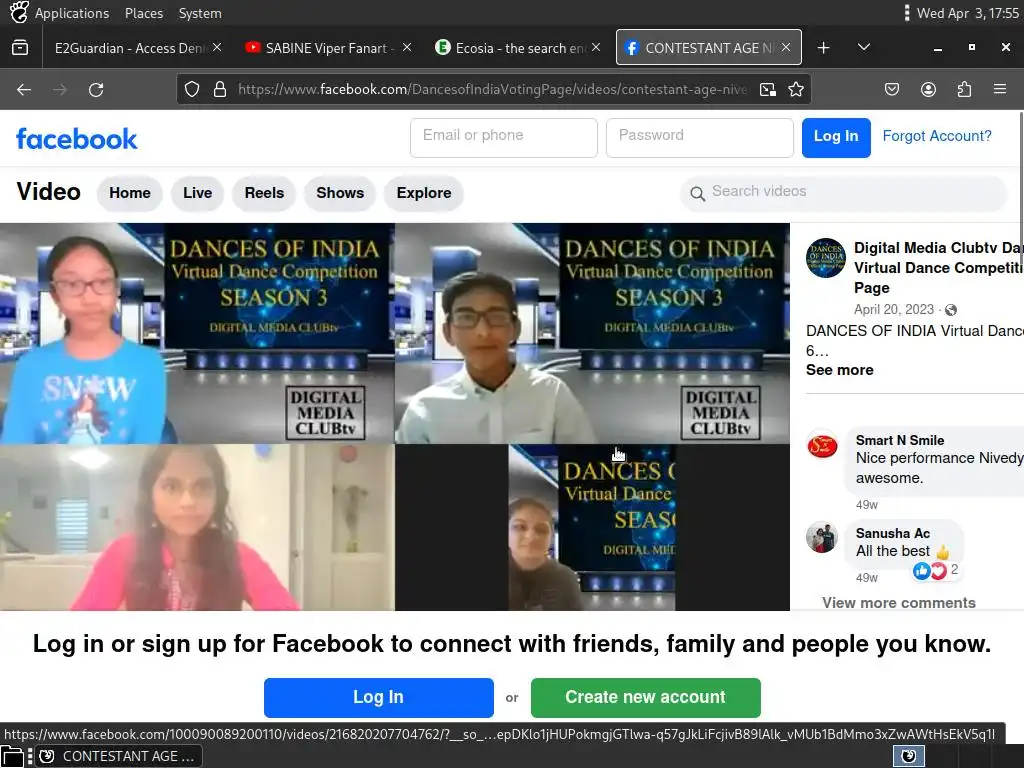1024x768 pixels.
Task: Click the CONTESTANT AGE taskbar window button
Action: click(119, 756)
